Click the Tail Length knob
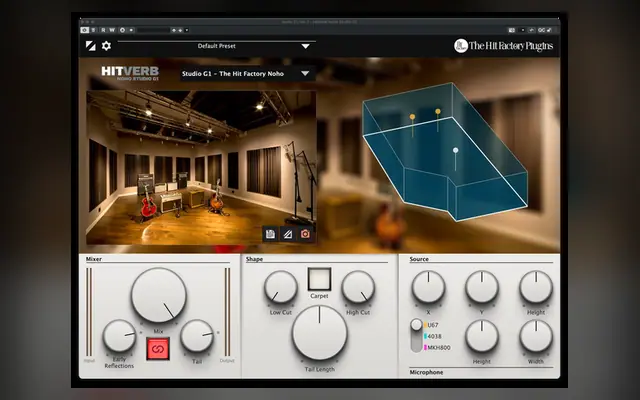This screenshot has height=400, width=640. coord(320,333)
